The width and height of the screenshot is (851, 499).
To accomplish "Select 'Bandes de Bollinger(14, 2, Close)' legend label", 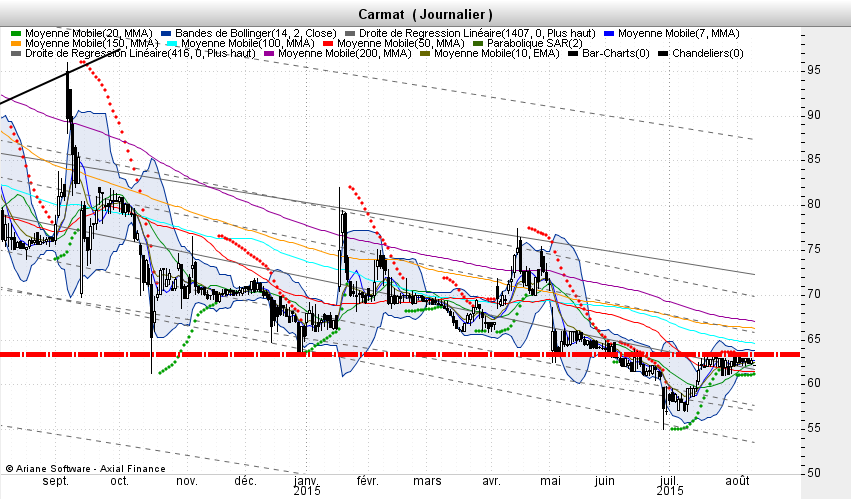I will tap(256, 34).
